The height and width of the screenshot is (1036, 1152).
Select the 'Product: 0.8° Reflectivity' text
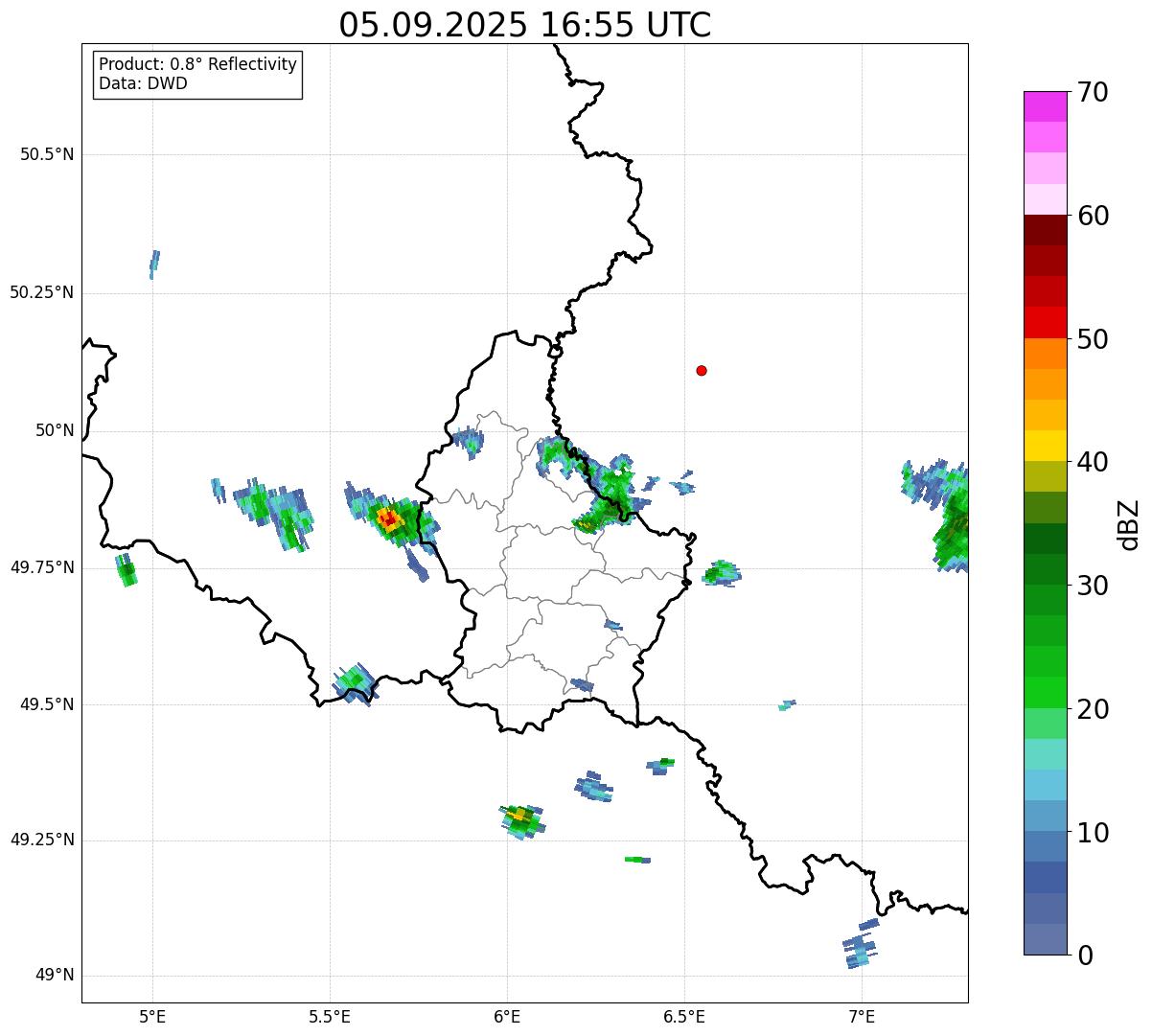coord(197,64)
